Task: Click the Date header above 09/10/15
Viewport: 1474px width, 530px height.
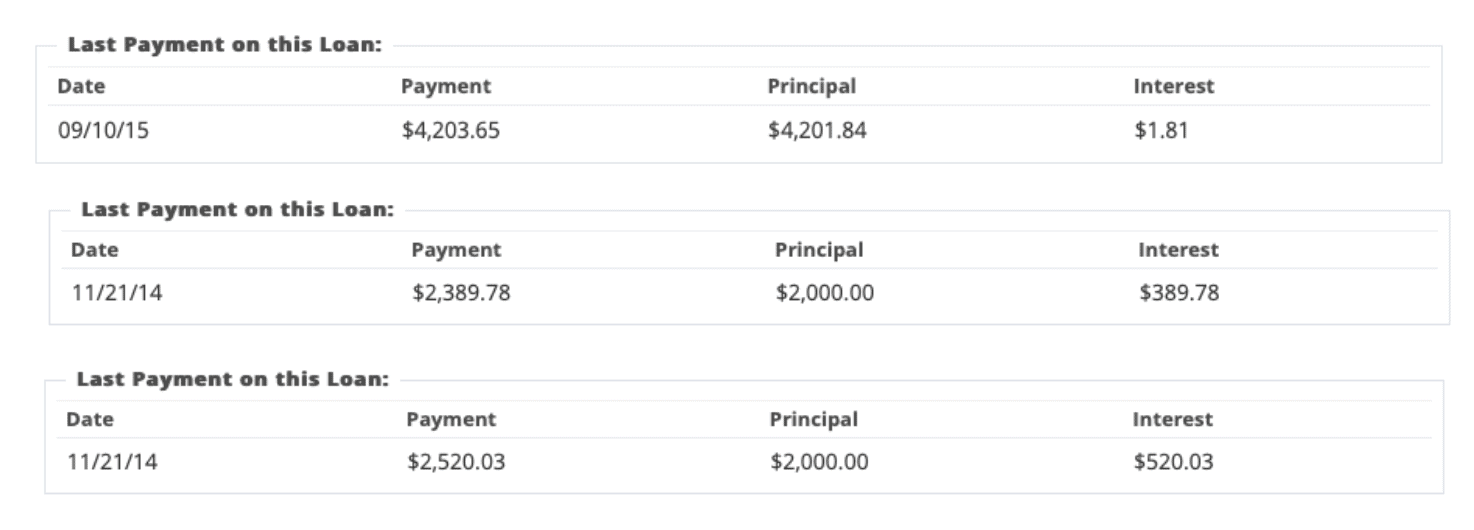Action: coord(81,87)
